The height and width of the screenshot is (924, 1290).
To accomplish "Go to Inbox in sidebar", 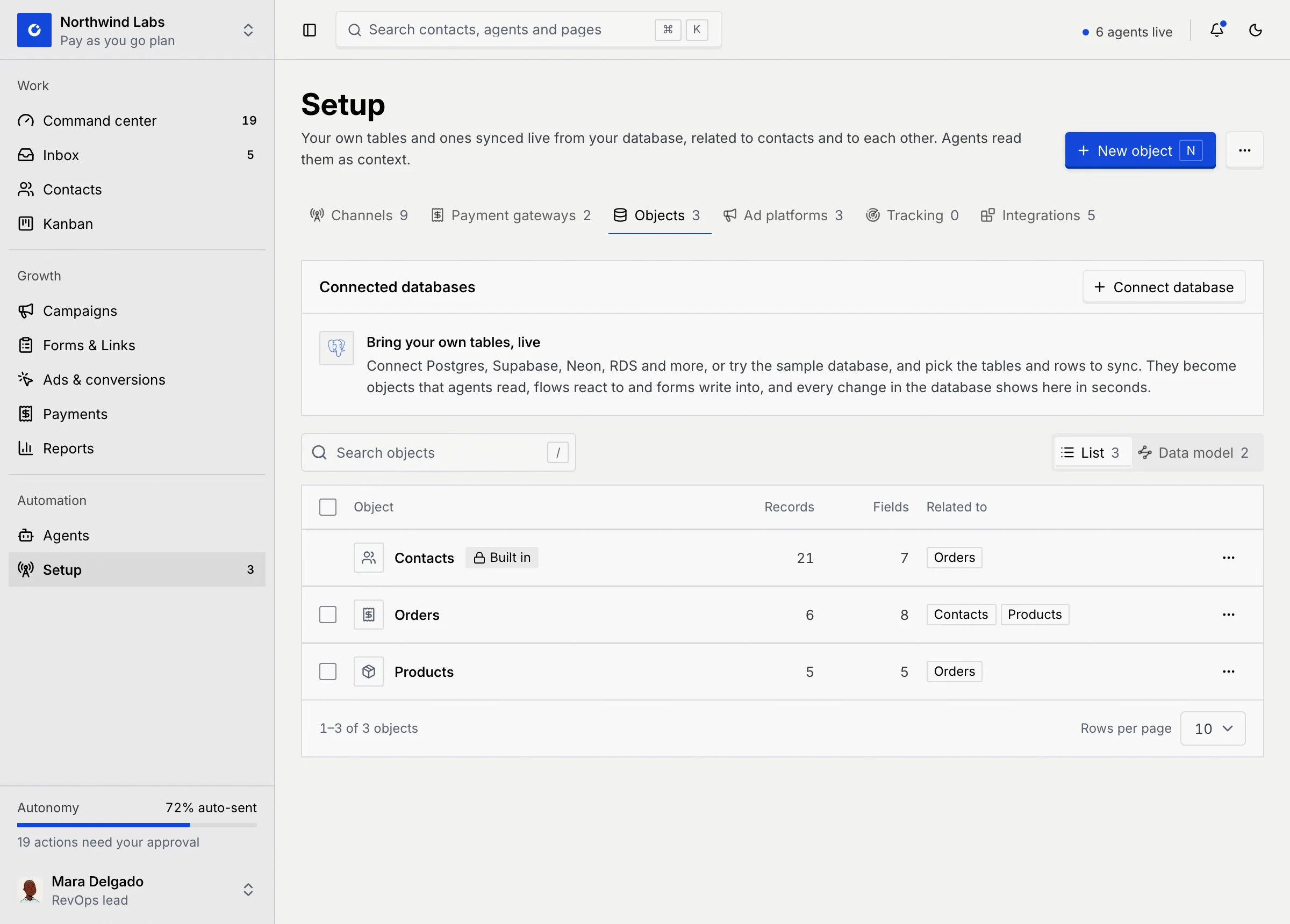I will 137,155.
